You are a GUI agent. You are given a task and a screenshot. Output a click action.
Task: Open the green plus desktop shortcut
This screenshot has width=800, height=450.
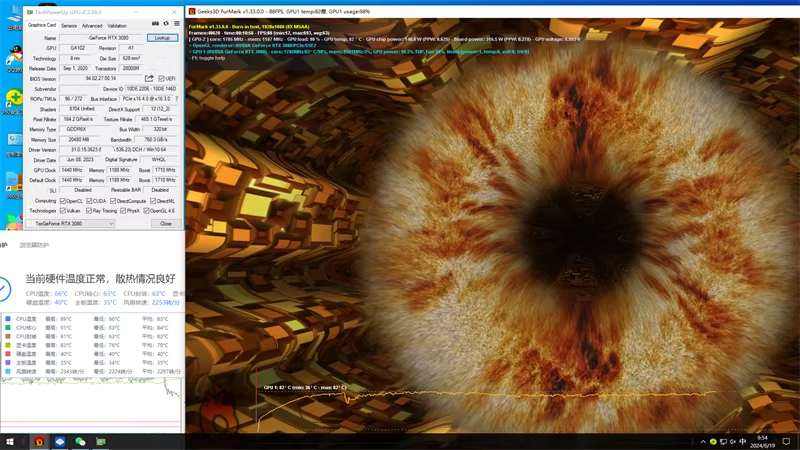14,100
